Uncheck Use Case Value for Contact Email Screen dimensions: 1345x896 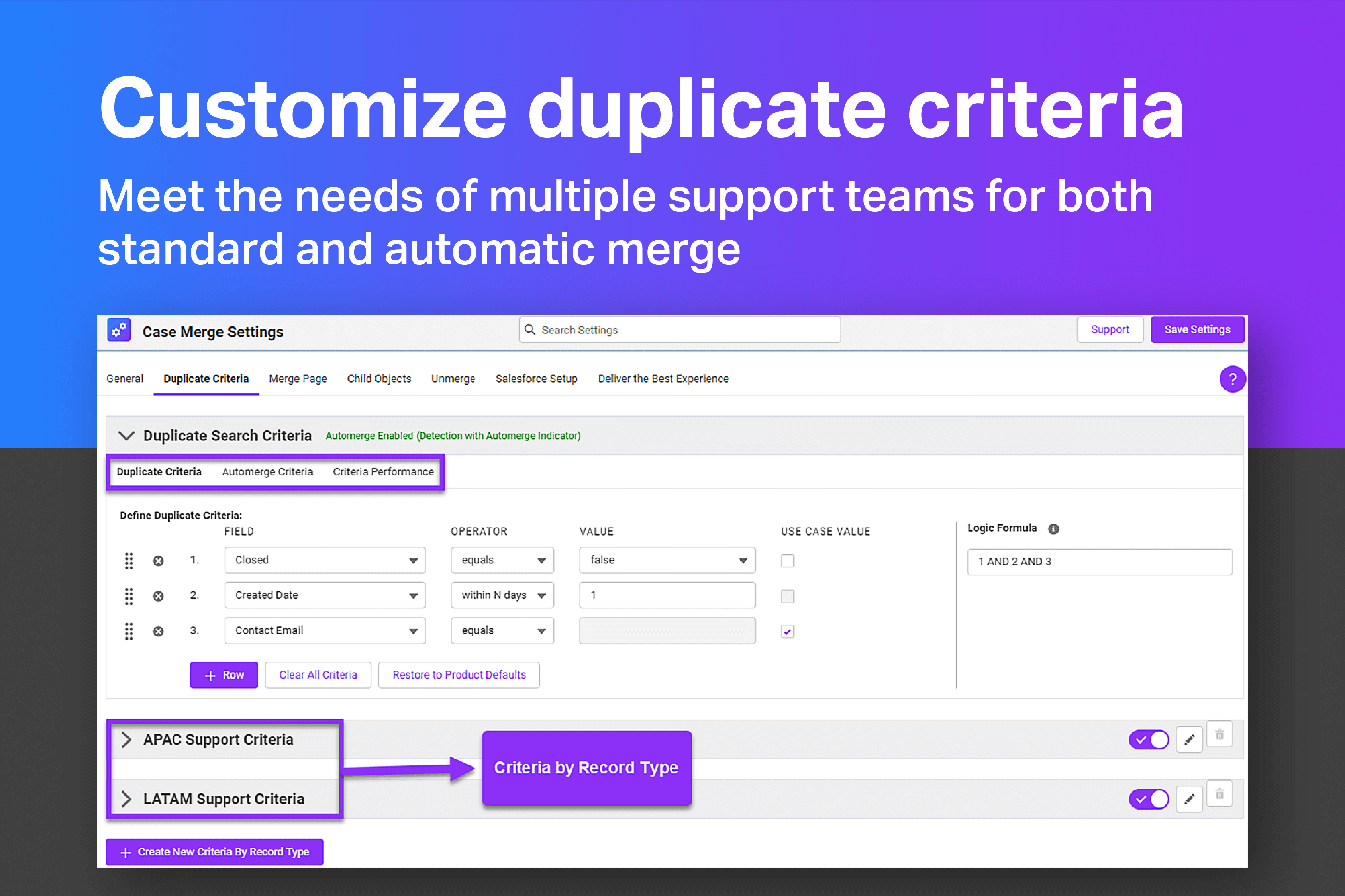click(x=787, y=631)
